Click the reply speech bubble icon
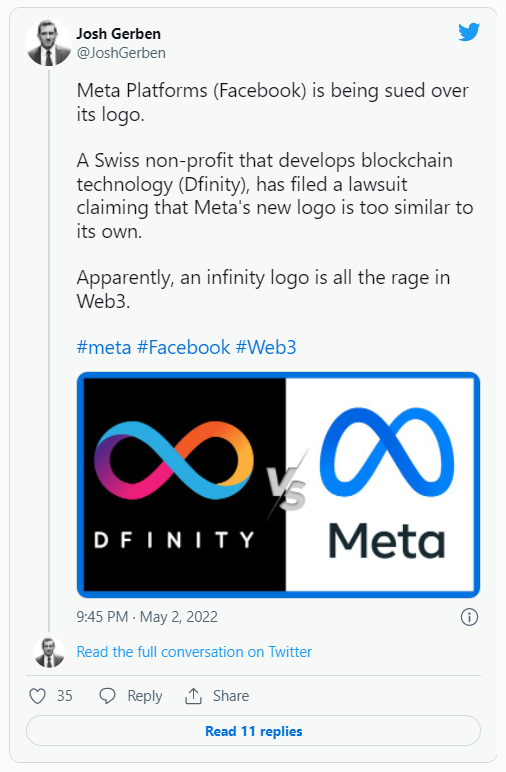The height and width of the screenshot is (772, 506). click(107, 696)
